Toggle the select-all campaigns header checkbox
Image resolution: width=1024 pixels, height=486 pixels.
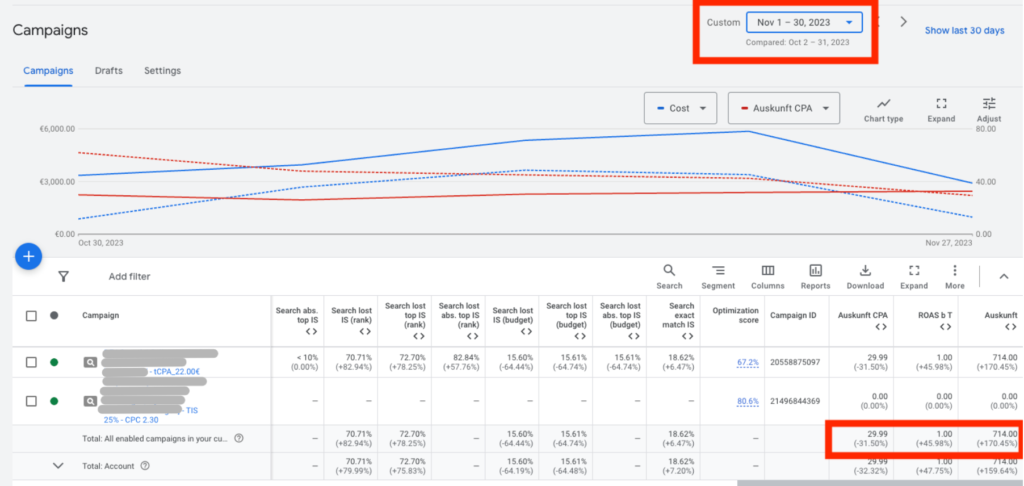pyautogui.click(x=31, y=316)
